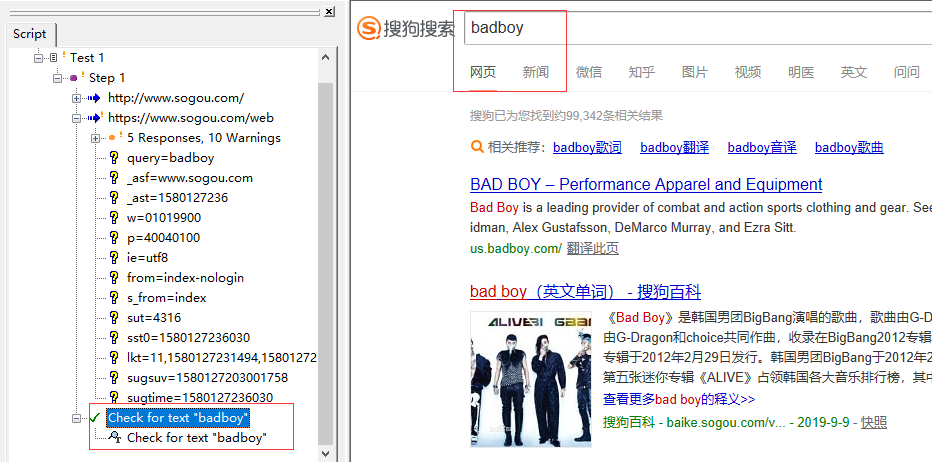This screenshot has width=932, height=462.
Task: Click the question mark icon beside sst0=1580127236030
Action: pos(114,338)
